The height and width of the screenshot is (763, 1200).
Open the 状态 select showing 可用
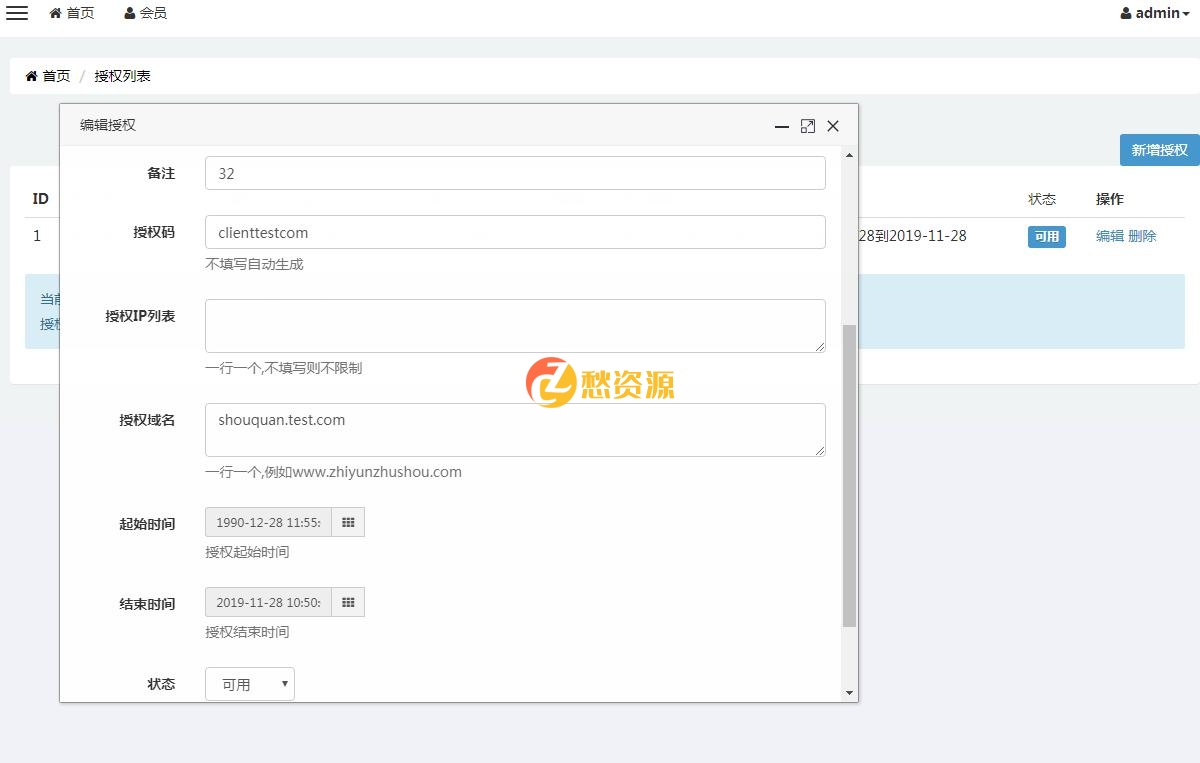tap(249, 684)
